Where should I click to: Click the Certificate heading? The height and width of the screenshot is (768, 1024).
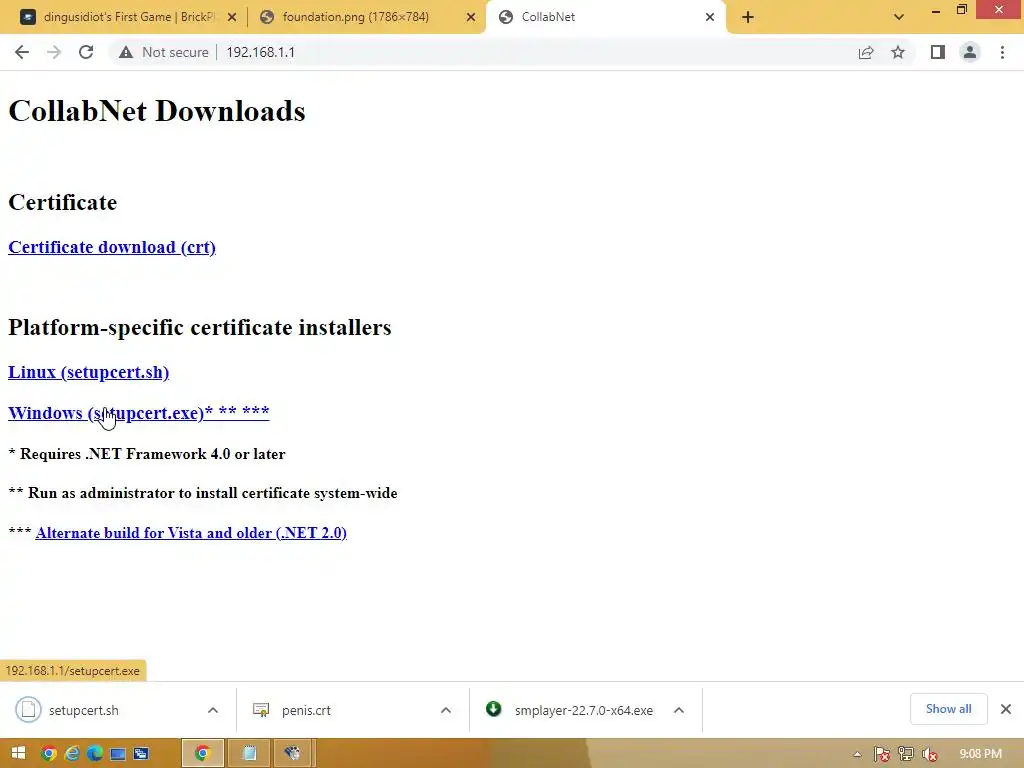click(x=63, y=202)
